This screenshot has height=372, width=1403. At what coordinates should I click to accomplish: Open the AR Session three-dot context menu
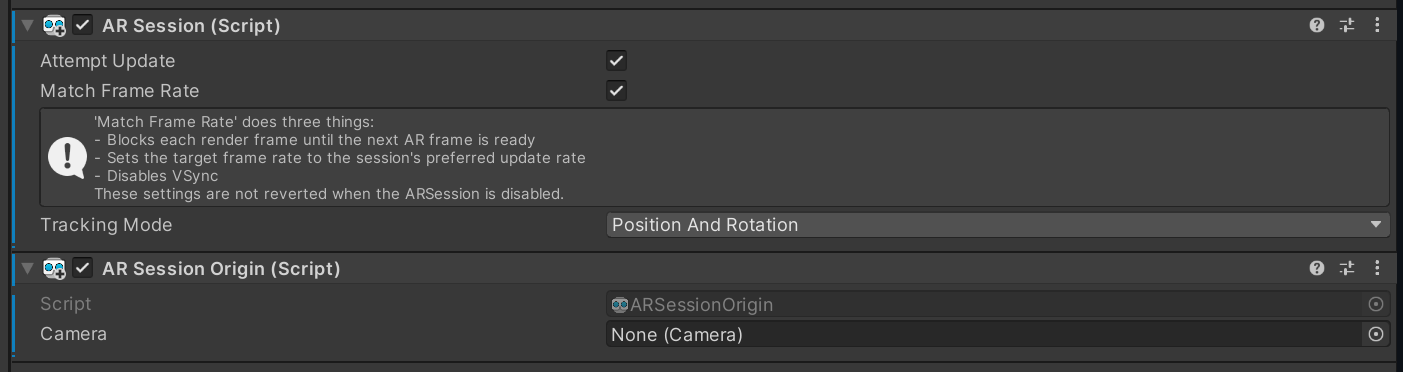pyautogui.click(x=1377, y=26)
